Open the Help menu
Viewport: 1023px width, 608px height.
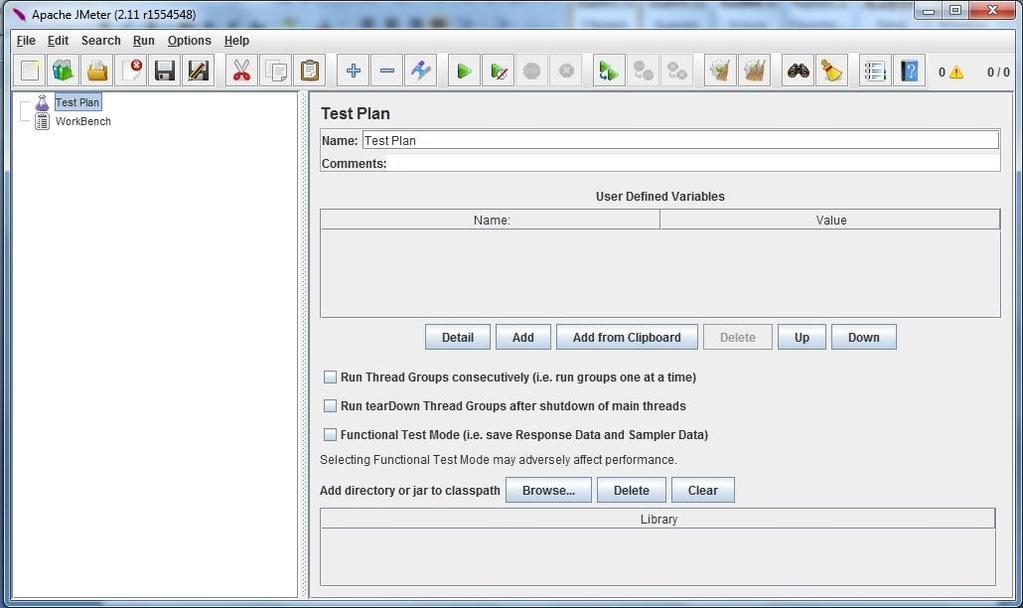pyautogui.click(x=237, y=40)
